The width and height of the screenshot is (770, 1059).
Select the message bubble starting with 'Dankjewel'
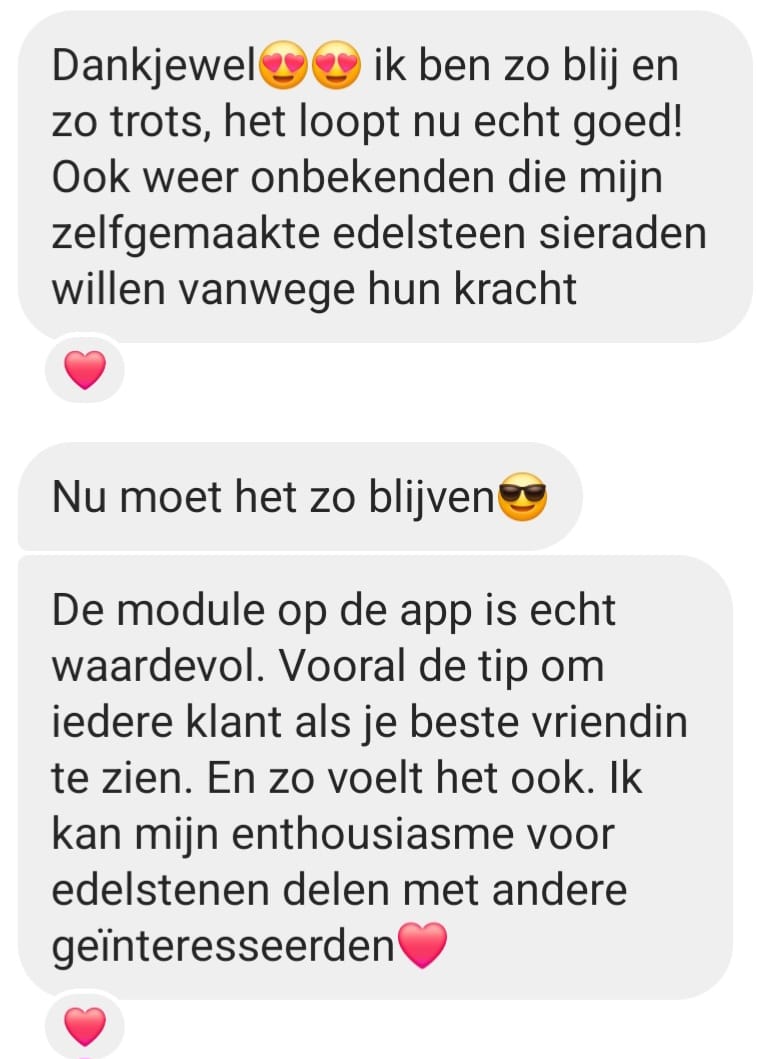coord(385,177)
